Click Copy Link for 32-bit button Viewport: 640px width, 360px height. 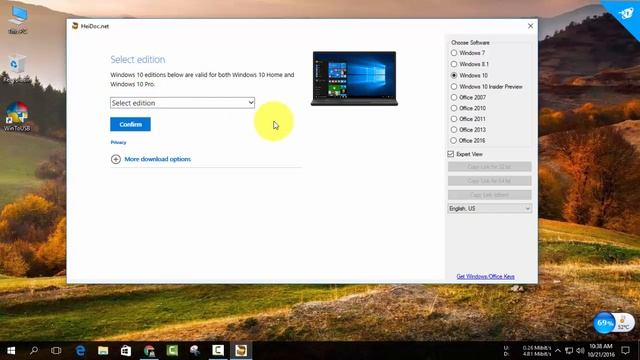pos(489,167)
